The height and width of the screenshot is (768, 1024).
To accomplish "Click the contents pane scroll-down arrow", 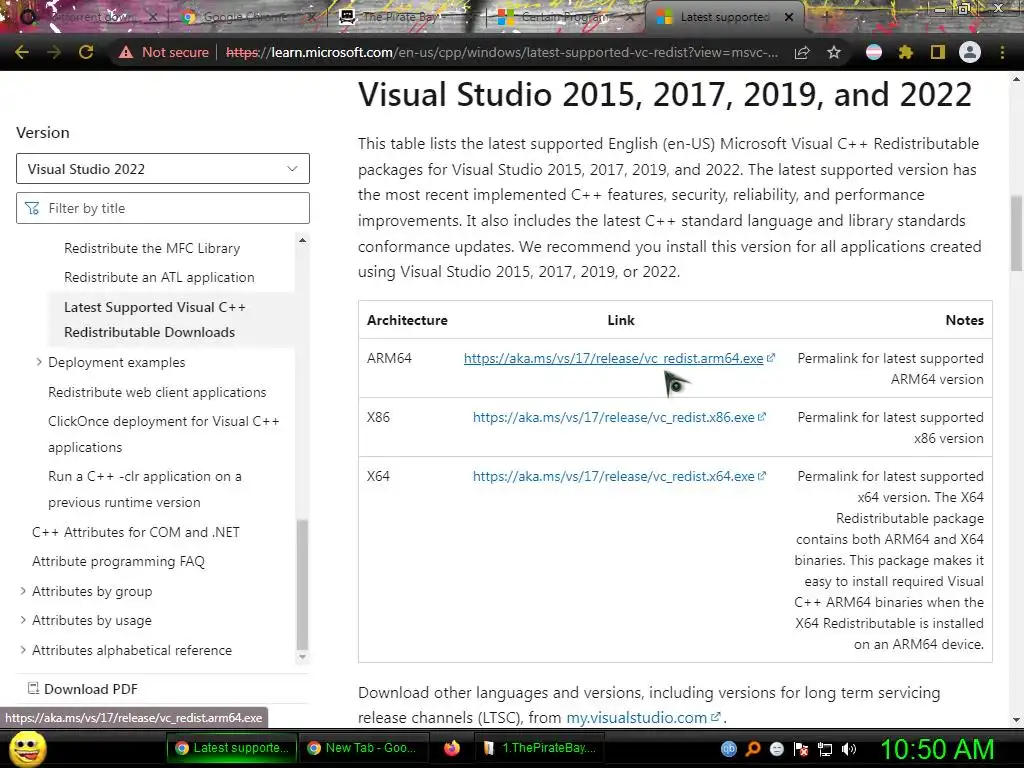I will pos(302,657).
